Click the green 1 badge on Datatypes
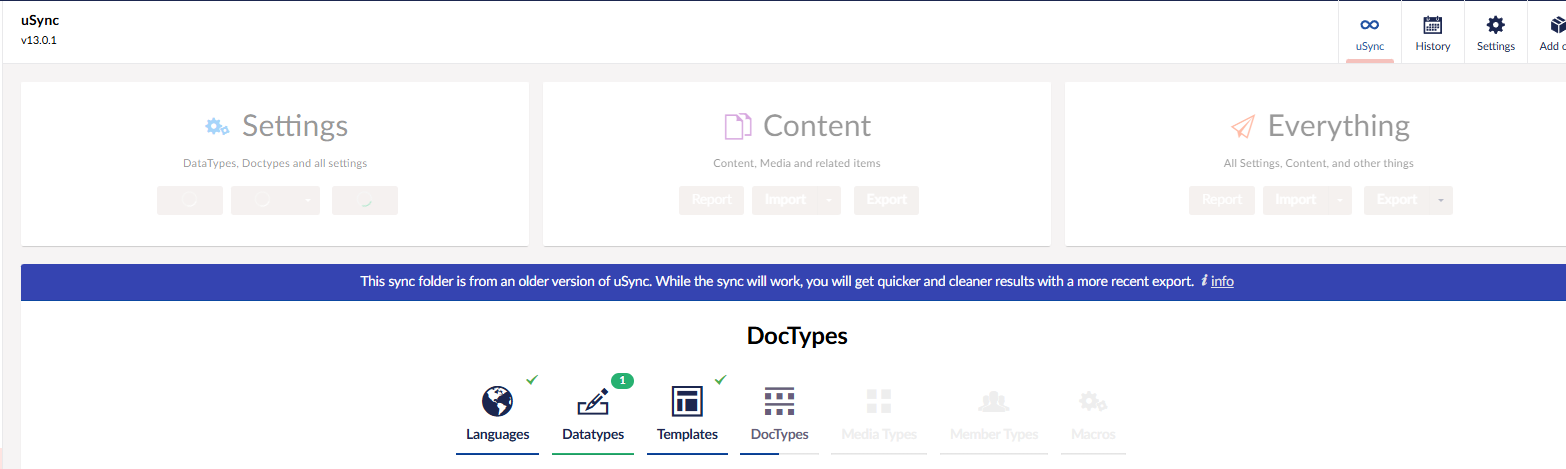Screen dimensions: 1566x469 pyautogui.click(x=622, y=380)
